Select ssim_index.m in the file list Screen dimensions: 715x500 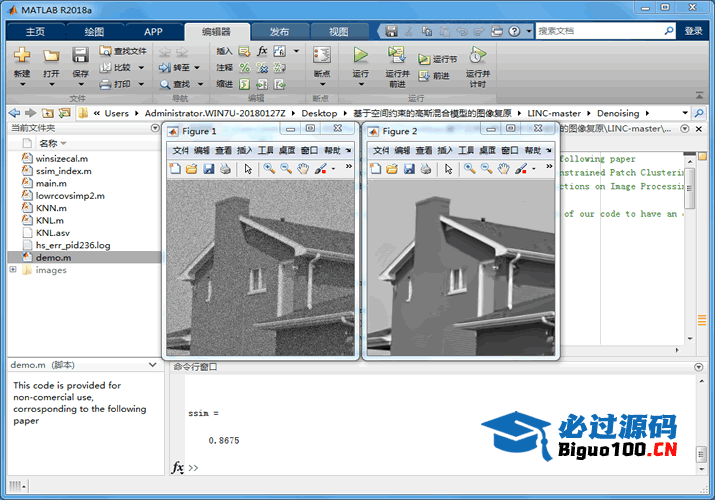[85, 171]
